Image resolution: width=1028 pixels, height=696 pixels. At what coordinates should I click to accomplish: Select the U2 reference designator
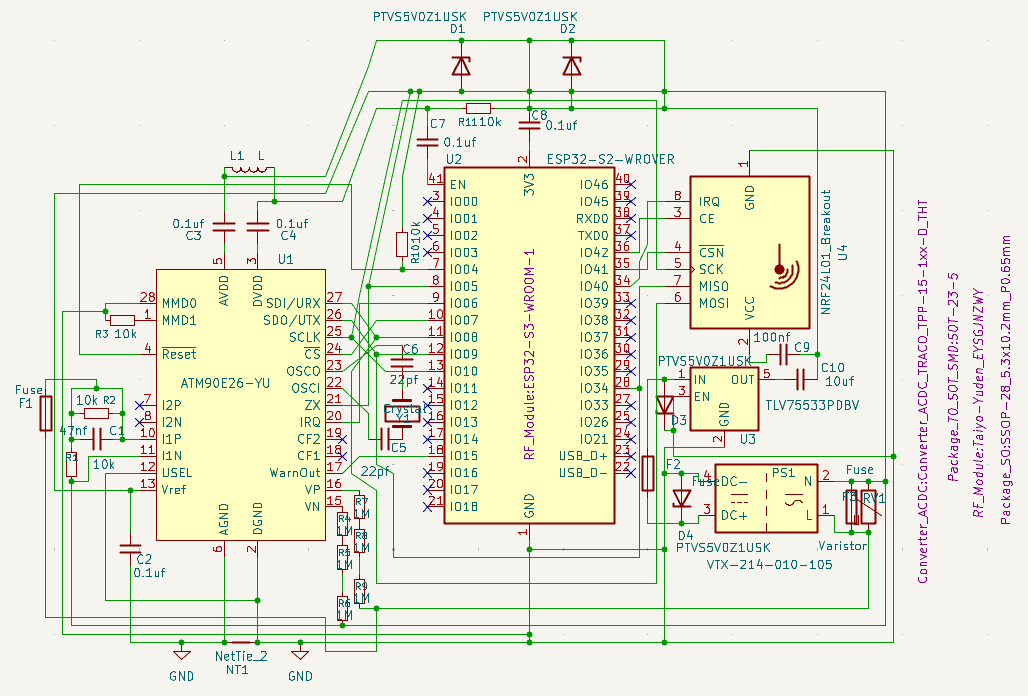point(454,159)
